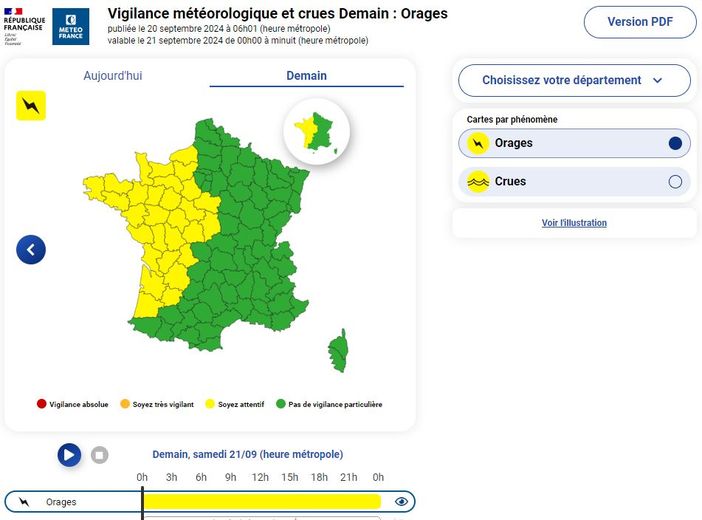Screen dimensions: 702x520
Task: Toggle the Orages timeline eye icon
Action: click(x=401, y=501)
